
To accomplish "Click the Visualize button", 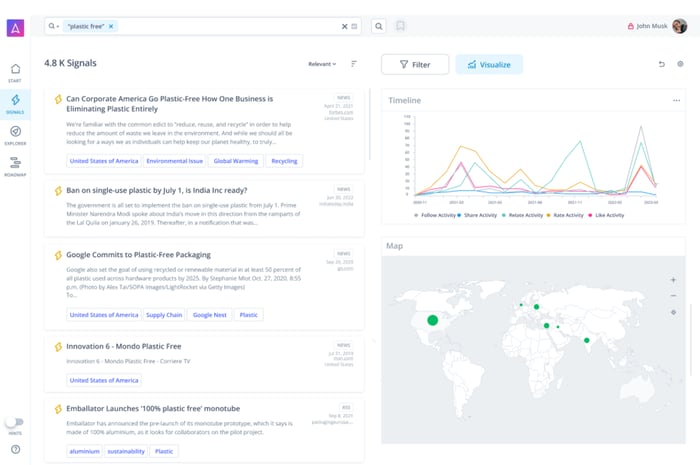I will (488, 64).
